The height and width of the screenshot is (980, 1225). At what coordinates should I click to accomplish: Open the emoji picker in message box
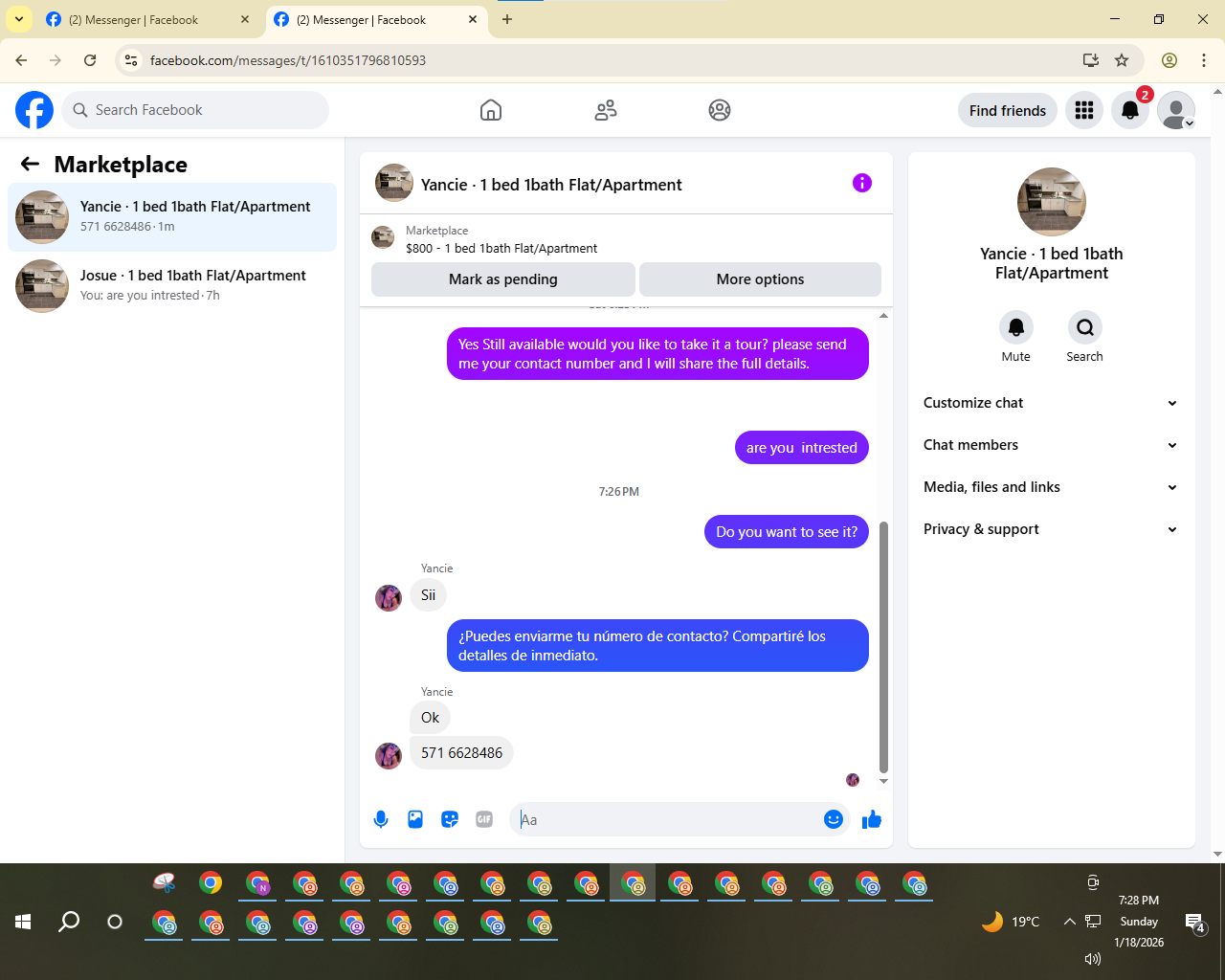click(834, 819)
